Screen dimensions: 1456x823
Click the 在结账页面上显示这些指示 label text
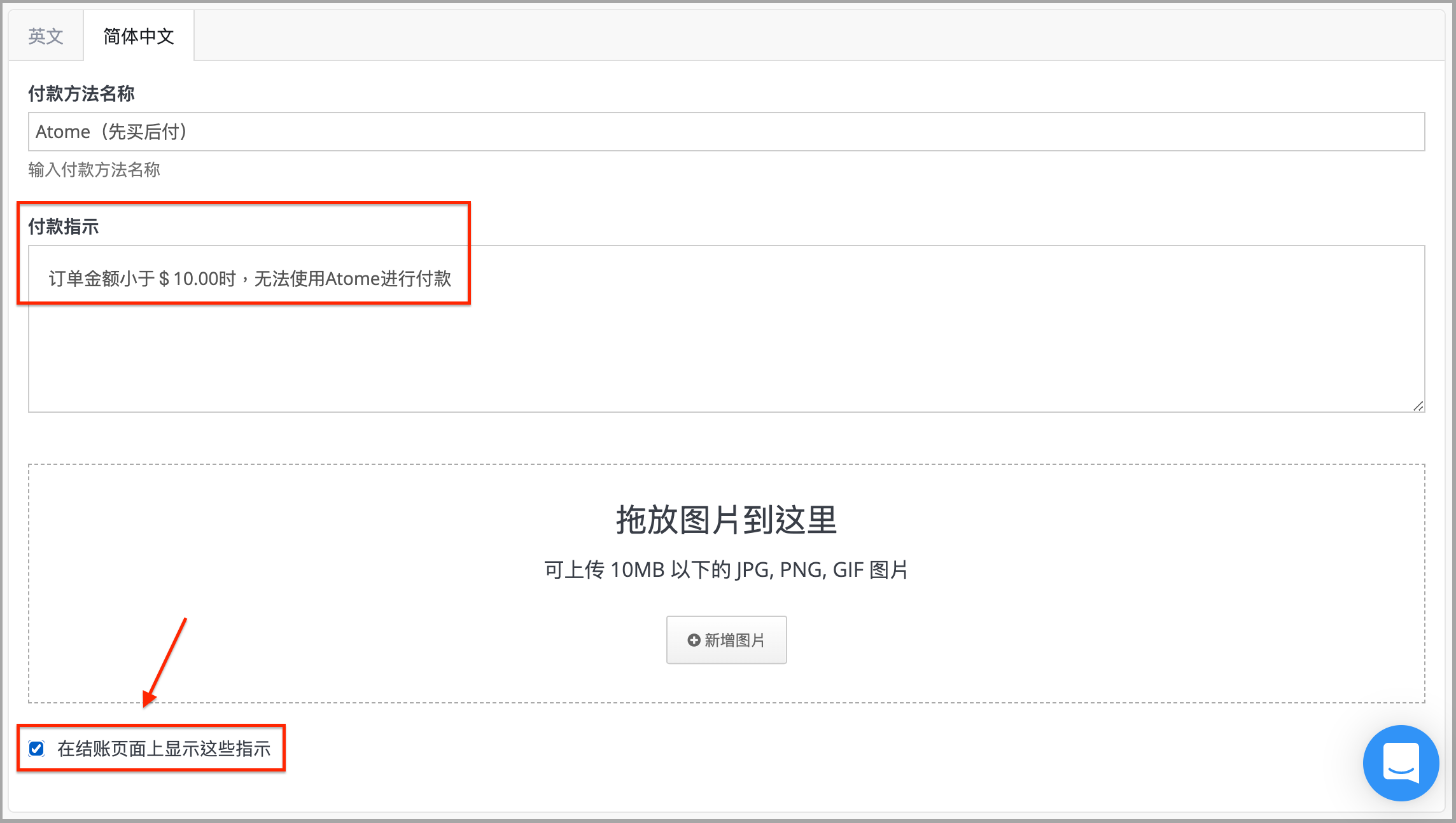coord(164,749)
